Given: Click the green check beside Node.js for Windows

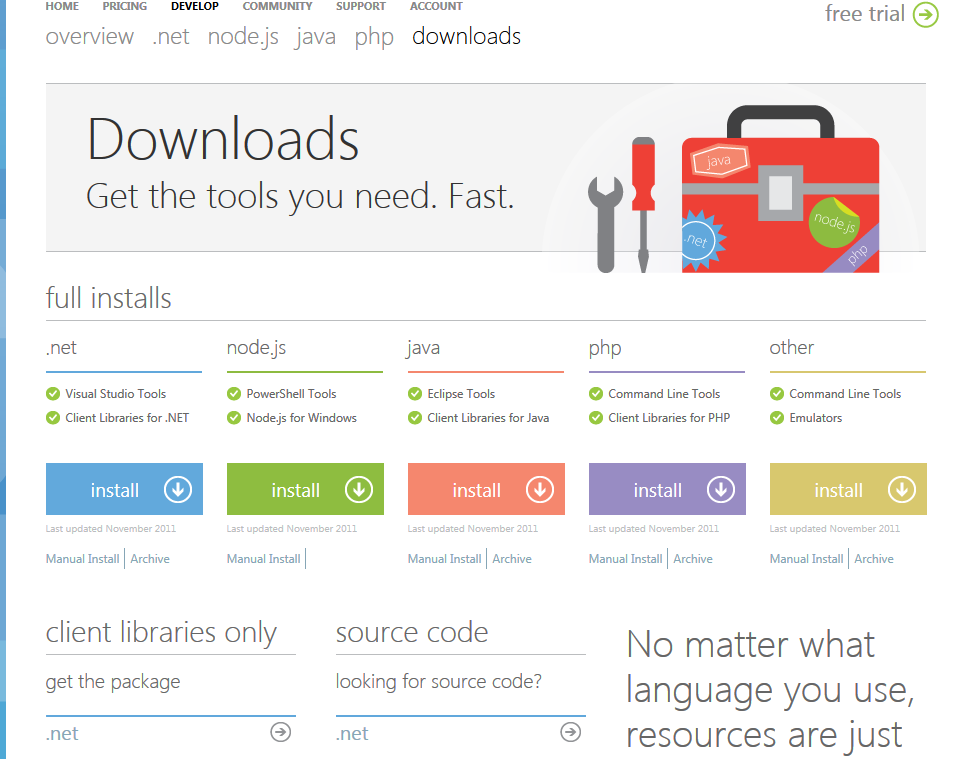Looking at the screenshot, I should coord(234,418).
